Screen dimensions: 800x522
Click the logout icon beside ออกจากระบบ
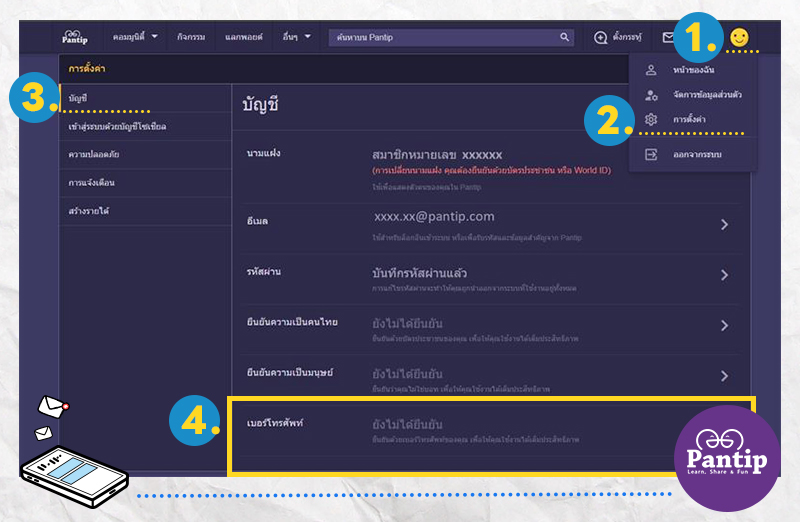651,155
